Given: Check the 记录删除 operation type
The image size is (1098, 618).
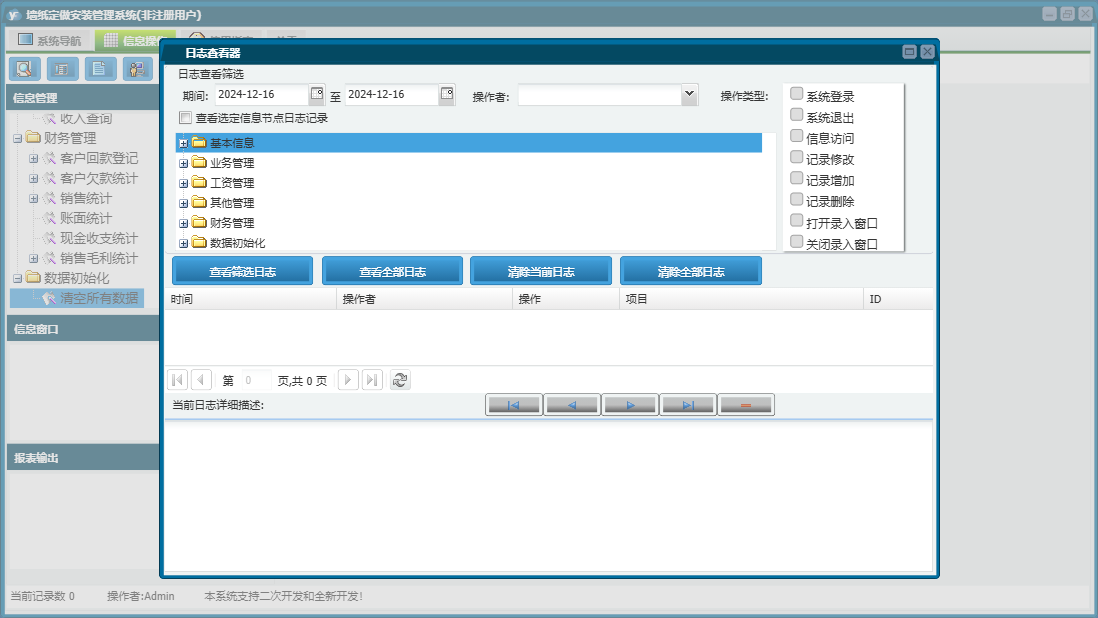Looking at the screenshot, I should (x=796, y=199).
